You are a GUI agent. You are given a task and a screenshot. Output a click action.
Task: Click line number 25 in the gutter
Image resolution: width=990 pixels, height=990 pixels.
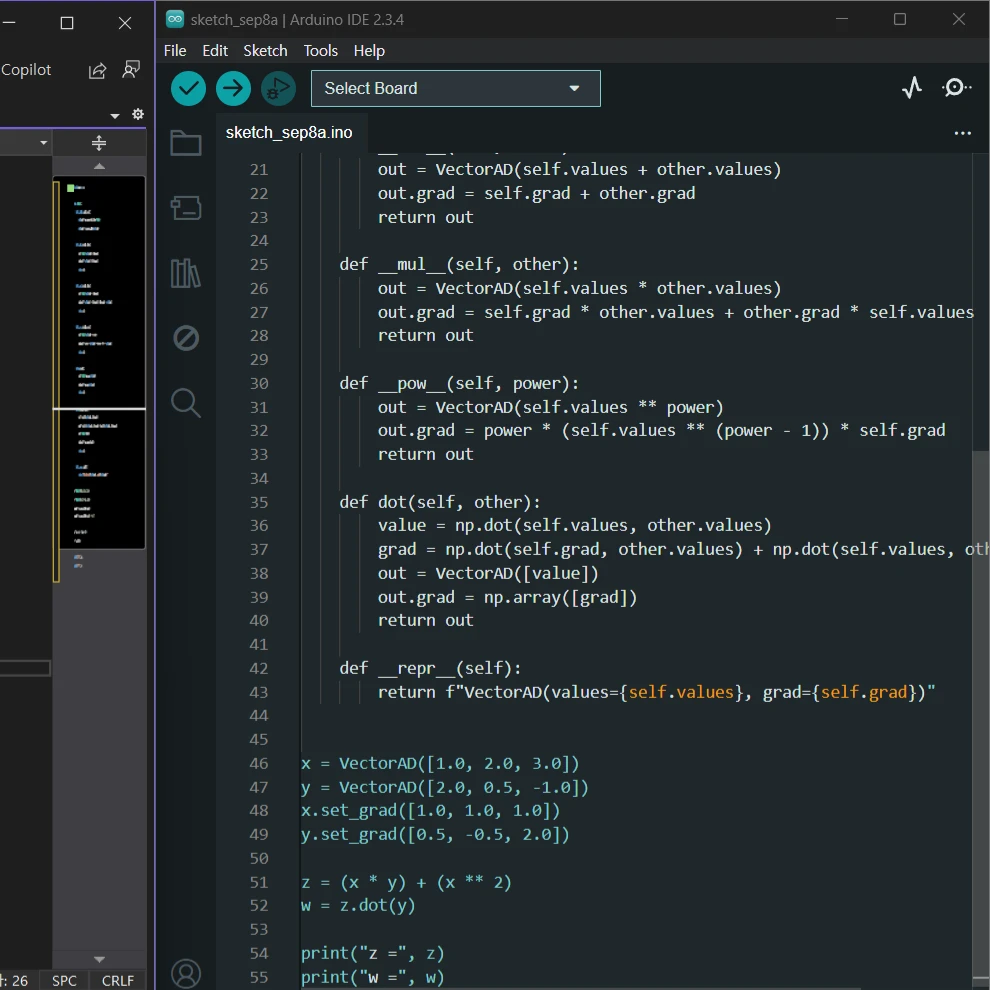tap(259, 265)
